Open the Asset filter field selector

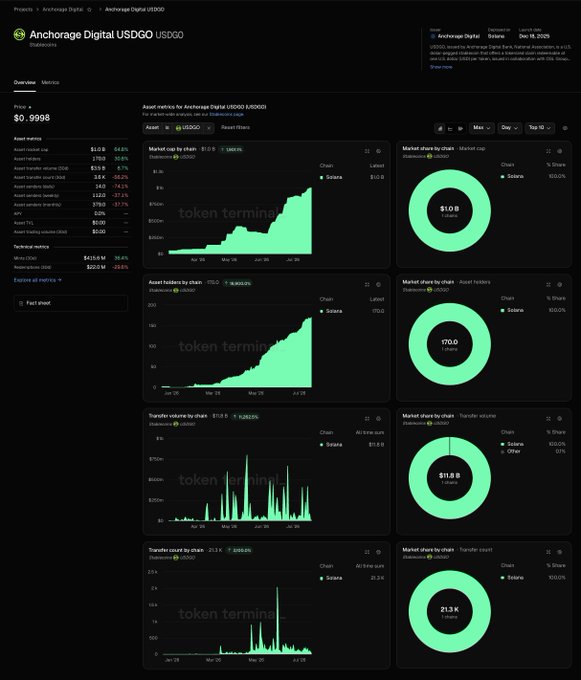pos(152,128)
